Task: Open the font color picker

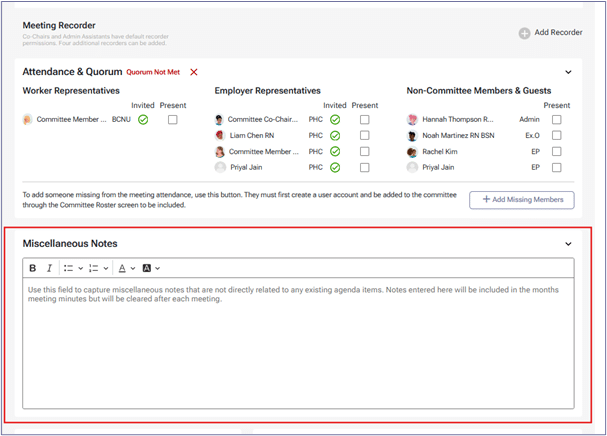Action: coord(125,268)
